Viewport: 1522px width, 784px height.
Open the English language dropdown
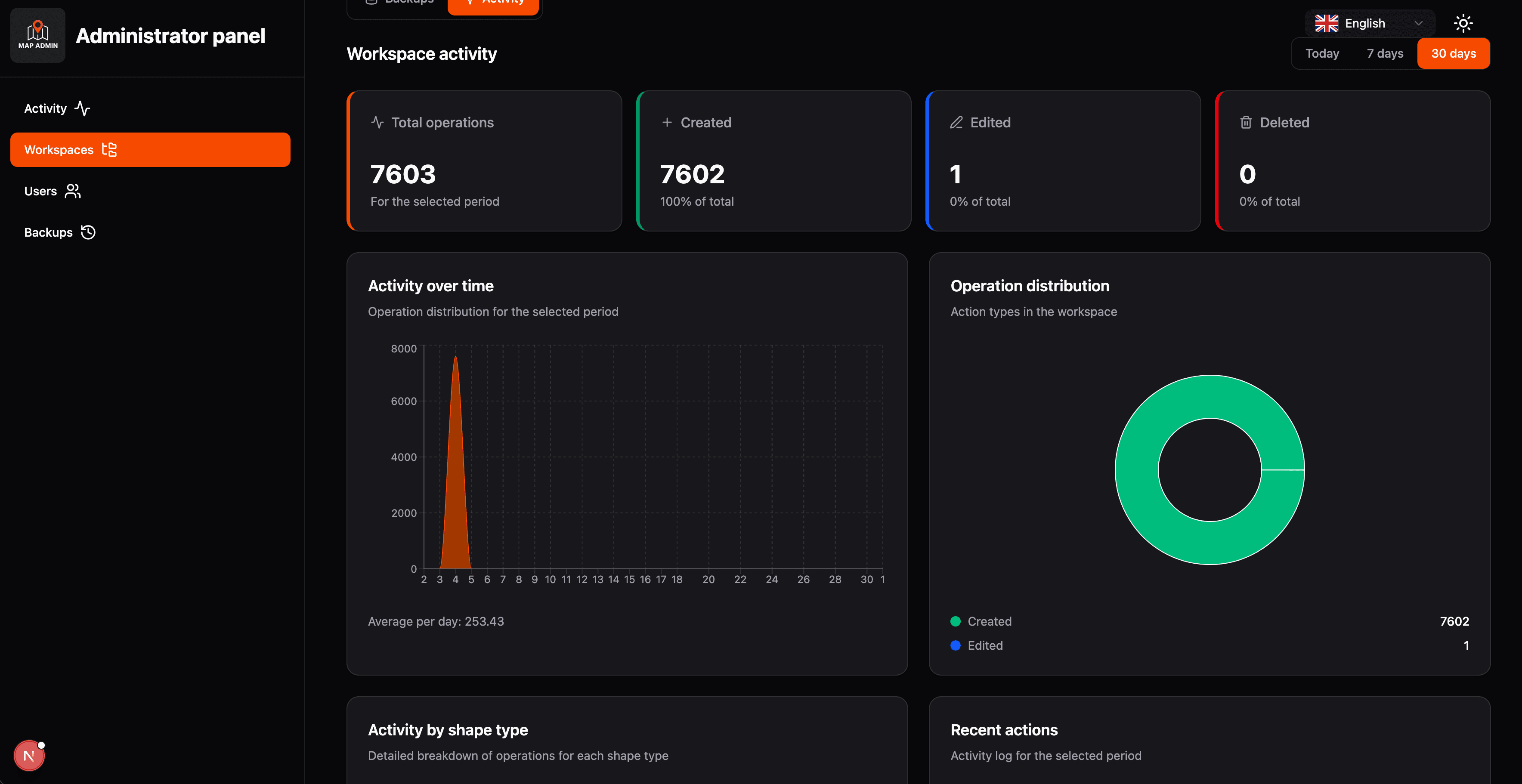pos(1370,23)
